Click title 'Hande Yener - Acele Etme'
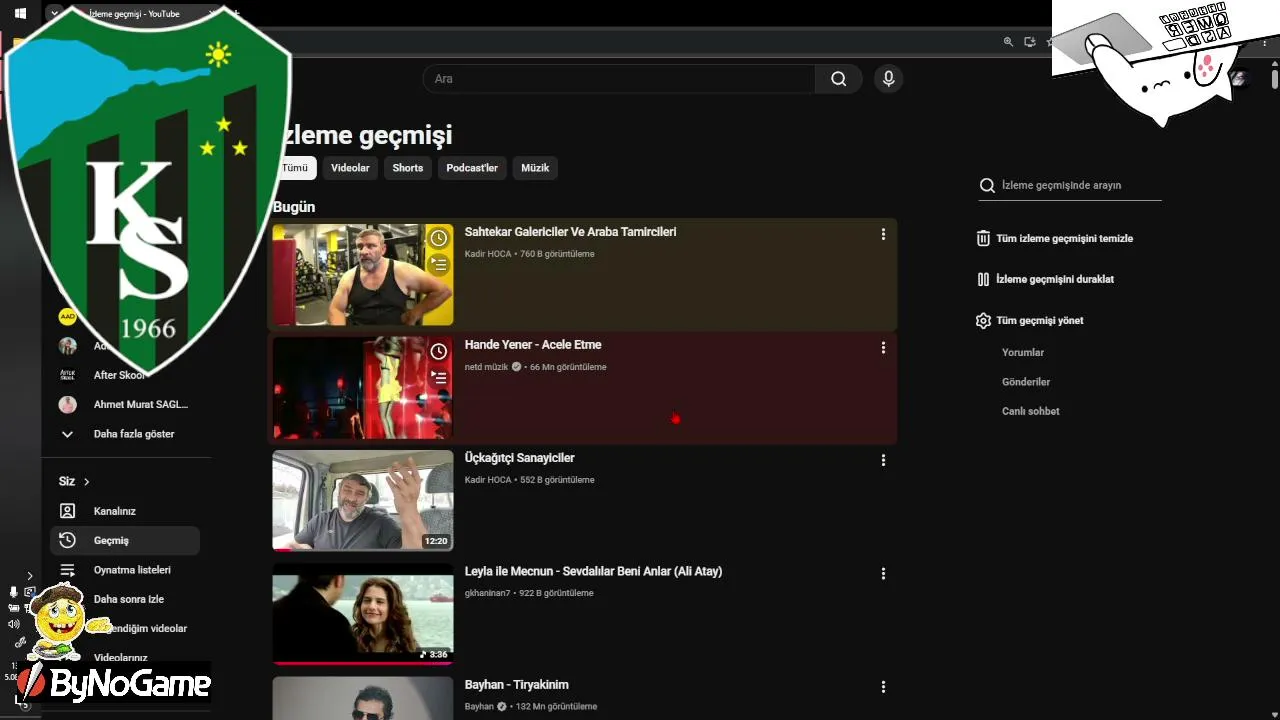The image size is (1280, 720). click(x=533, y=345)
